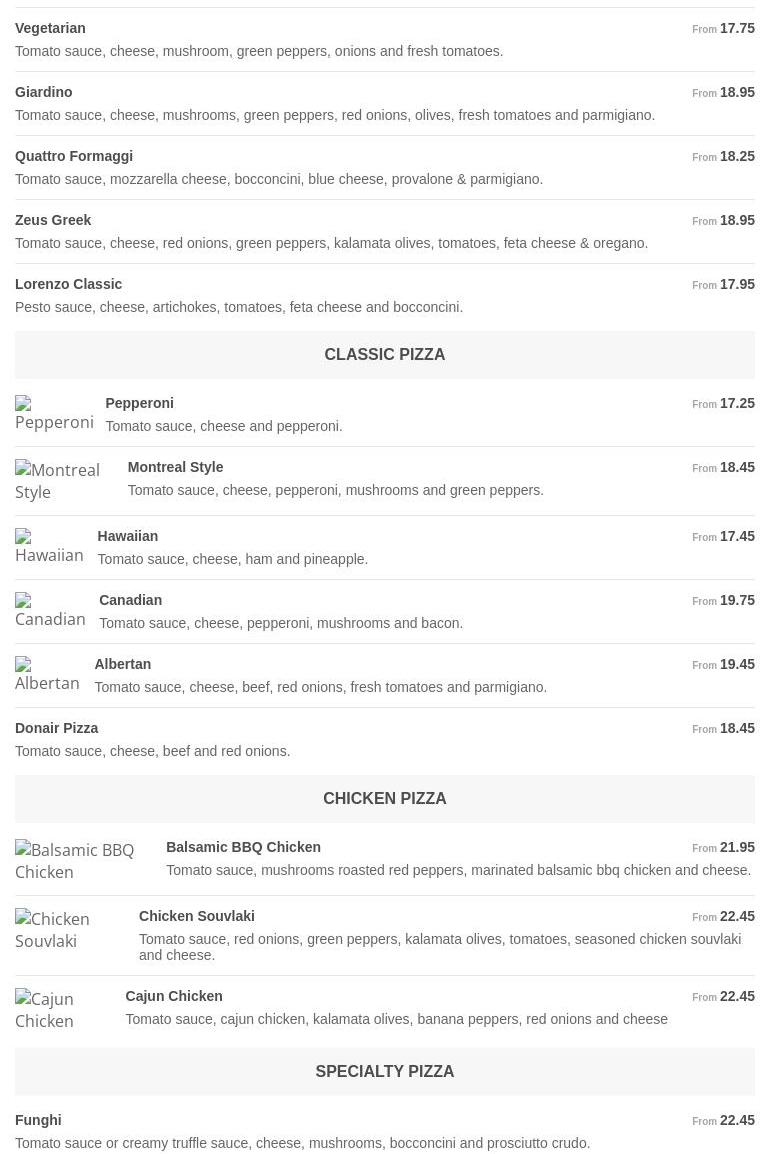Select the Vegetarian pizza item
Image resolution: width=770 pixels, height=1154 pixels.
(x=50, y=28)
